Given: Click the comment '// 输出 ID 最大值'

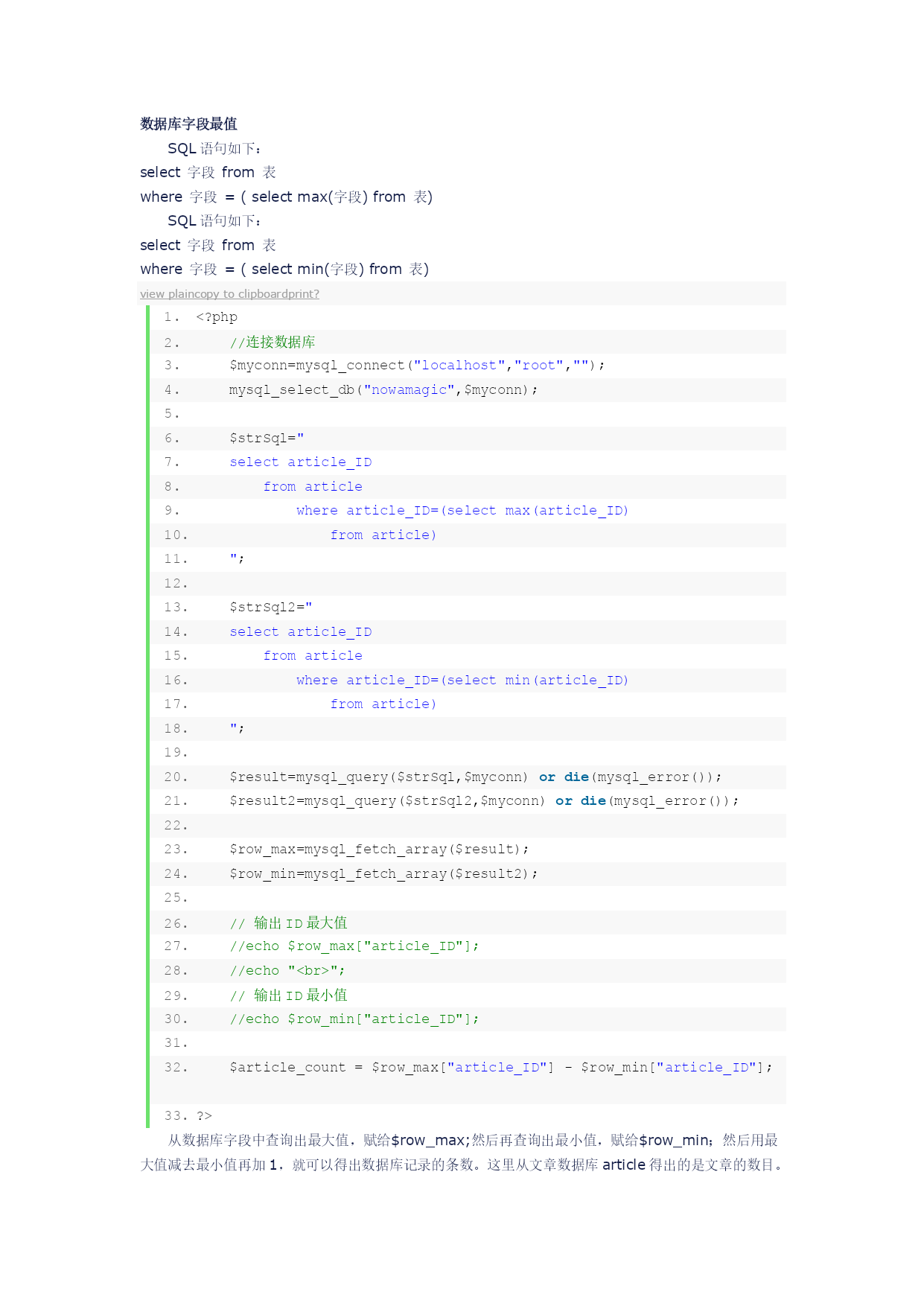Looking at the screenshot, I should pyautogui.click(x=288, y=923).
